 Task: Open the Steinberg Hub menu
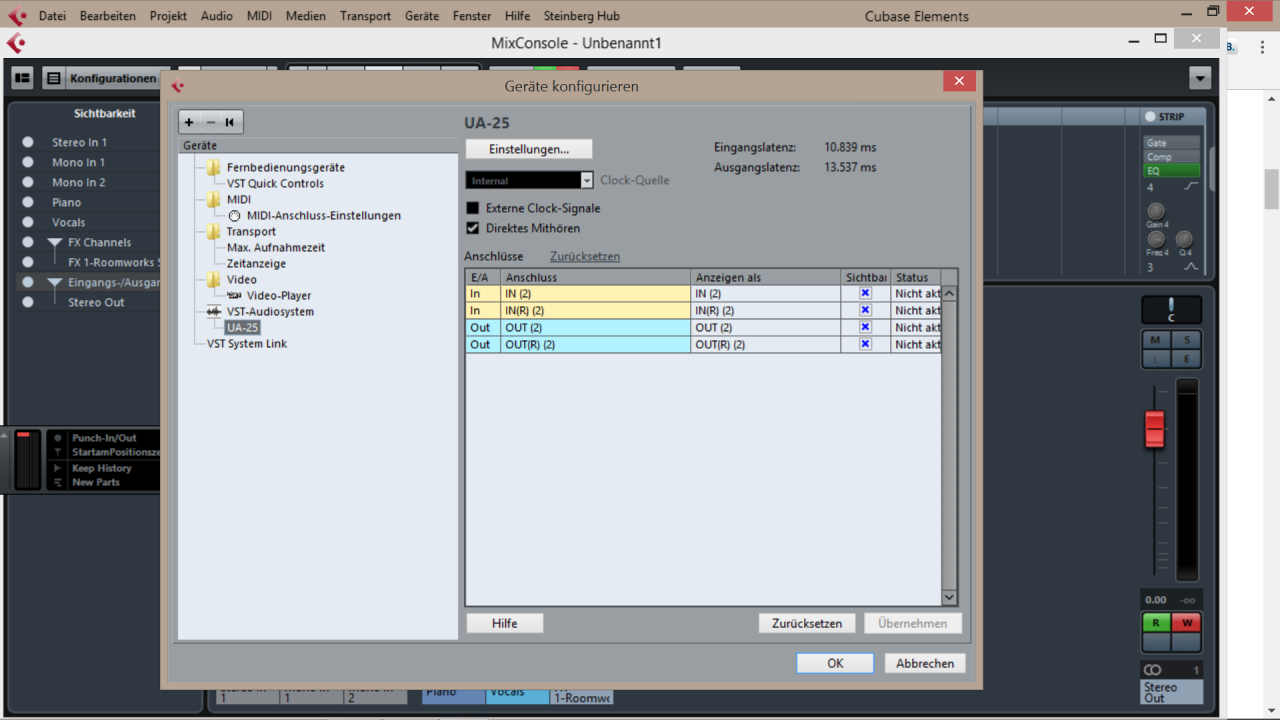coord(582,16)
